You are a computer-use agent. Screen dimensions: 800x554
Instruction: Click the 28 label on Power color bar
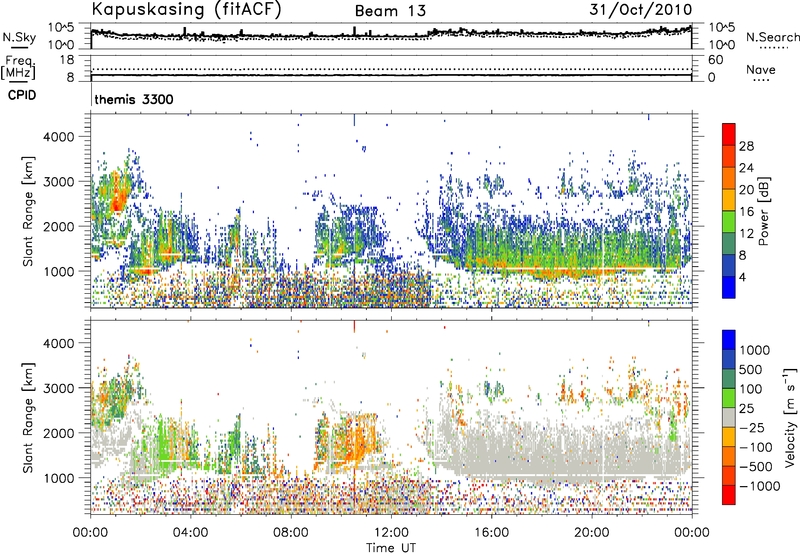point(746,146)
